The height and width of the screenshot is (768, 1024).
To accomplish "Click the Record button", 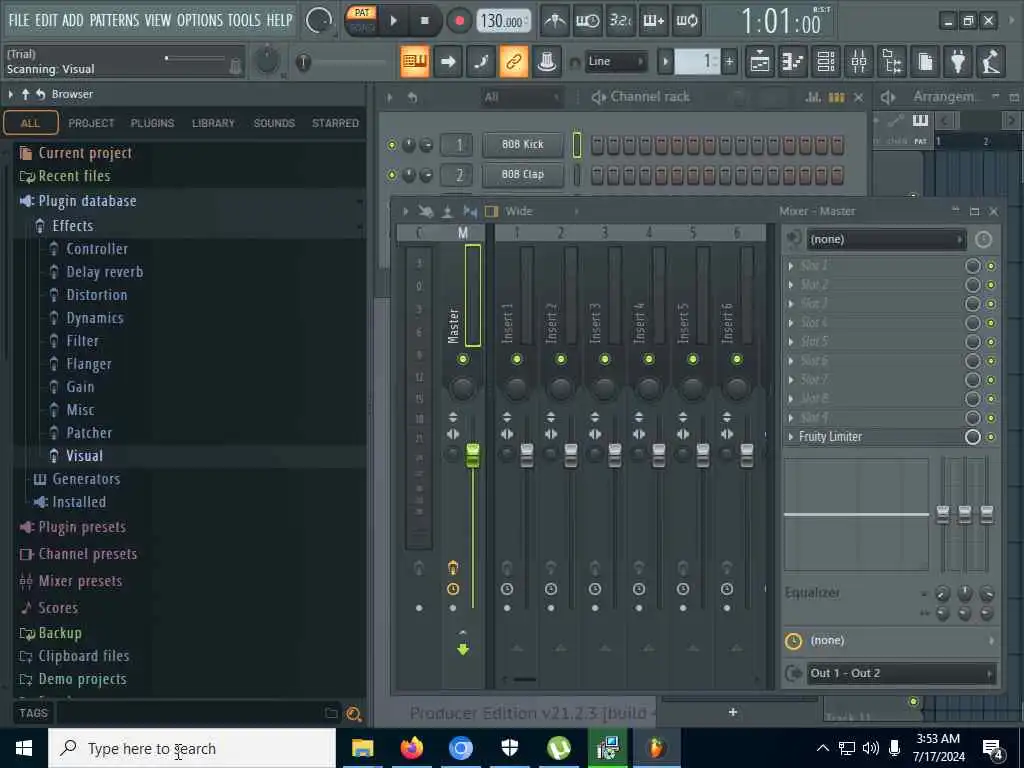I will tap(459, 21).
